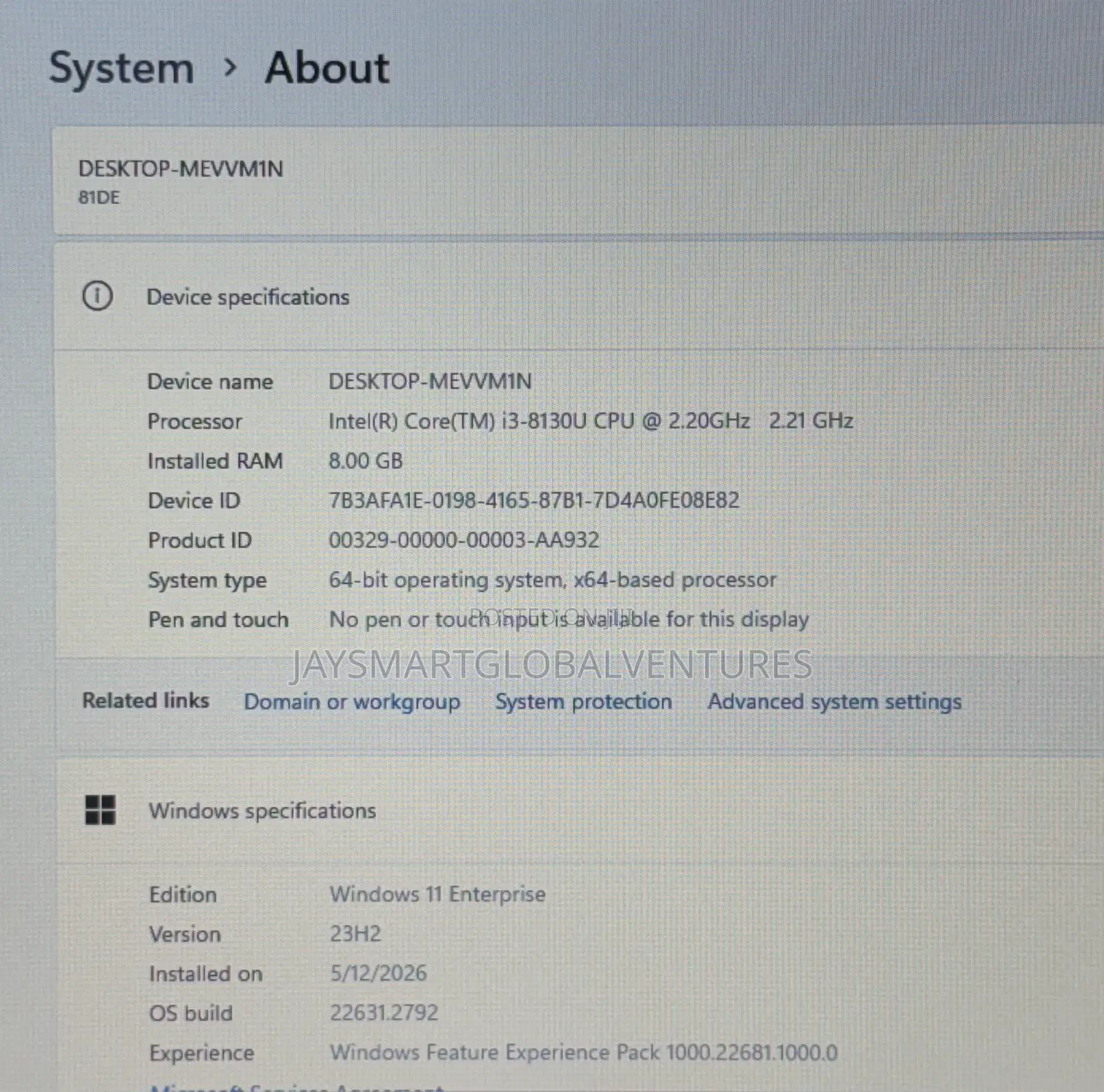Select the No pen or touch input text
1104x1092 pixels.
[x=569, y=619]
